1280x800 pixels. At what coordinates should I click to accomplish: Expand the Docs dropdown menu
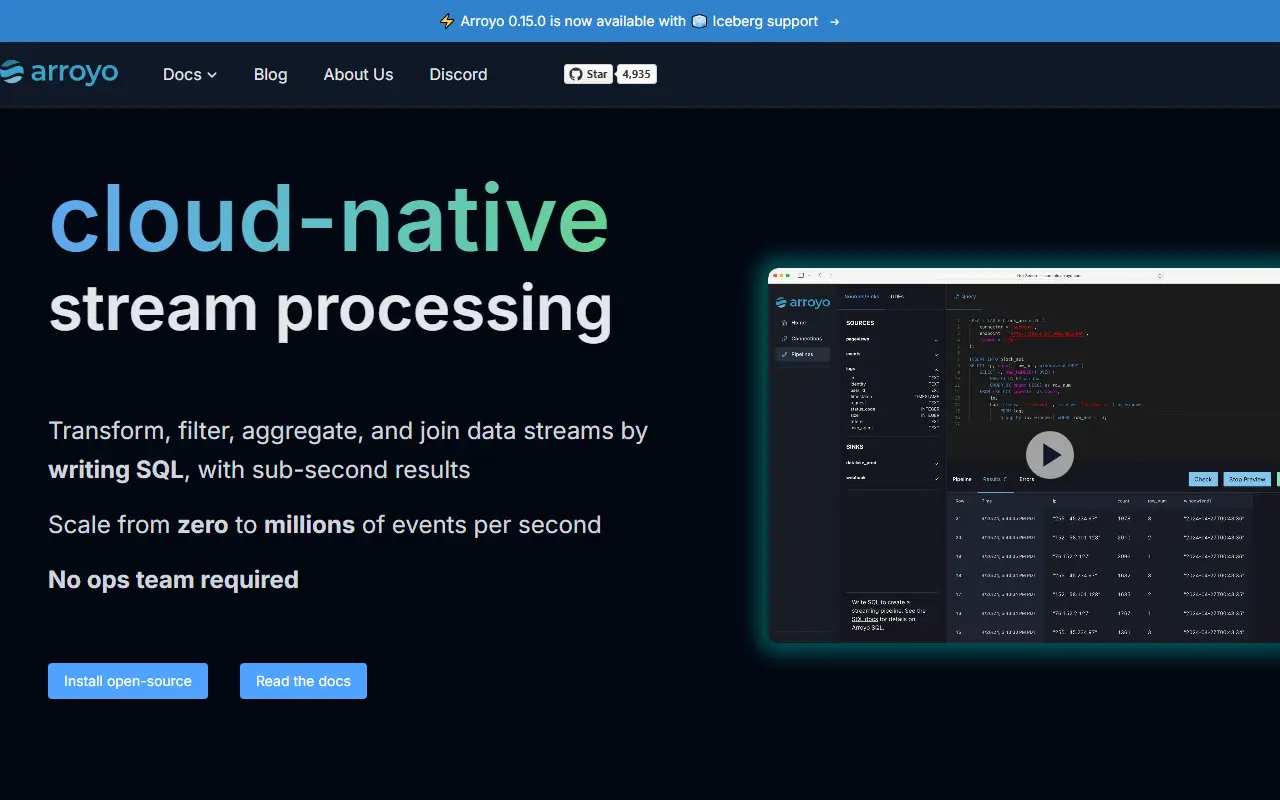click(x=190, y=74)
